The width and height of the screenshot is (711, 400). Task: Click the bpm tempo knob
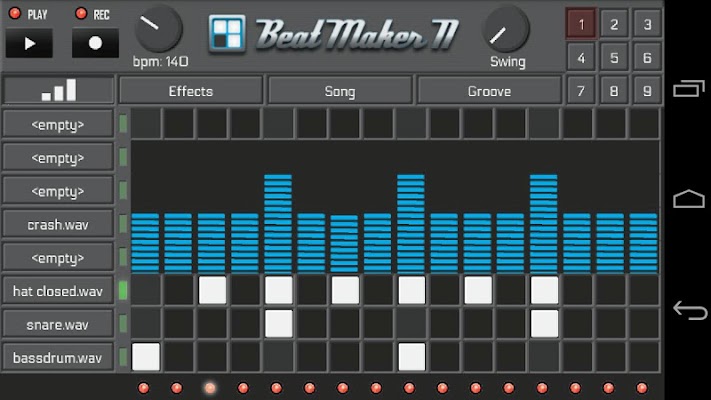pos(158,29)
